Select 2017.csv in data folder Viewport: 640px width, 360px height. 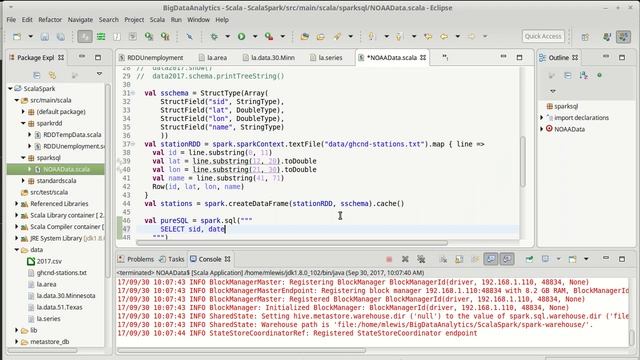click(49, 261)
